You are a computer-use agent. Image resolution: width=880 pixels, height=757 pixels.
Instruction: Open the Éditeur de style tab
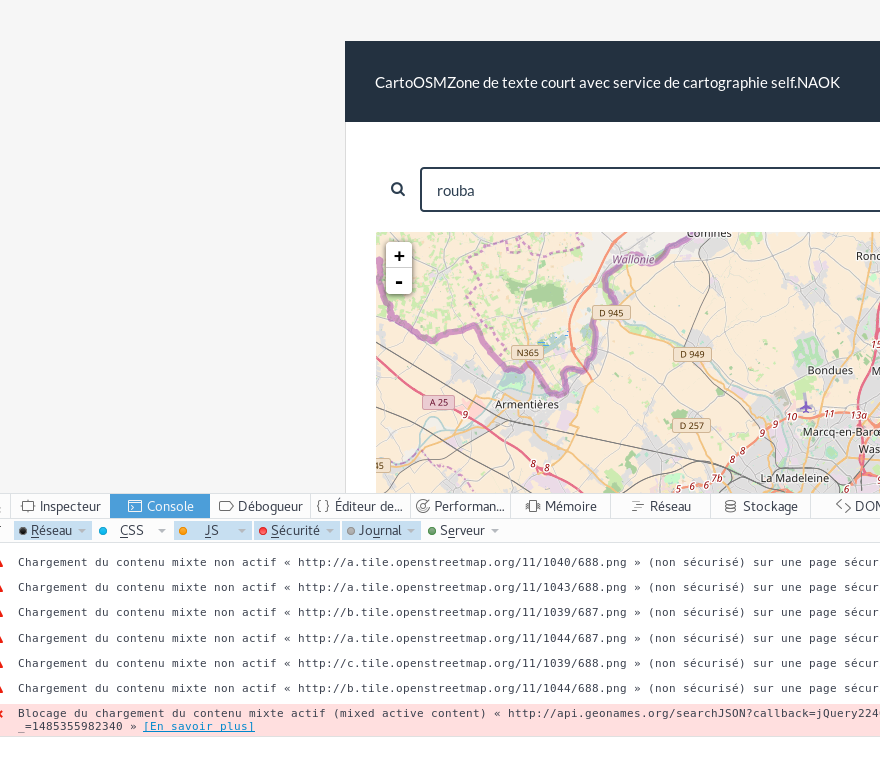360,506
